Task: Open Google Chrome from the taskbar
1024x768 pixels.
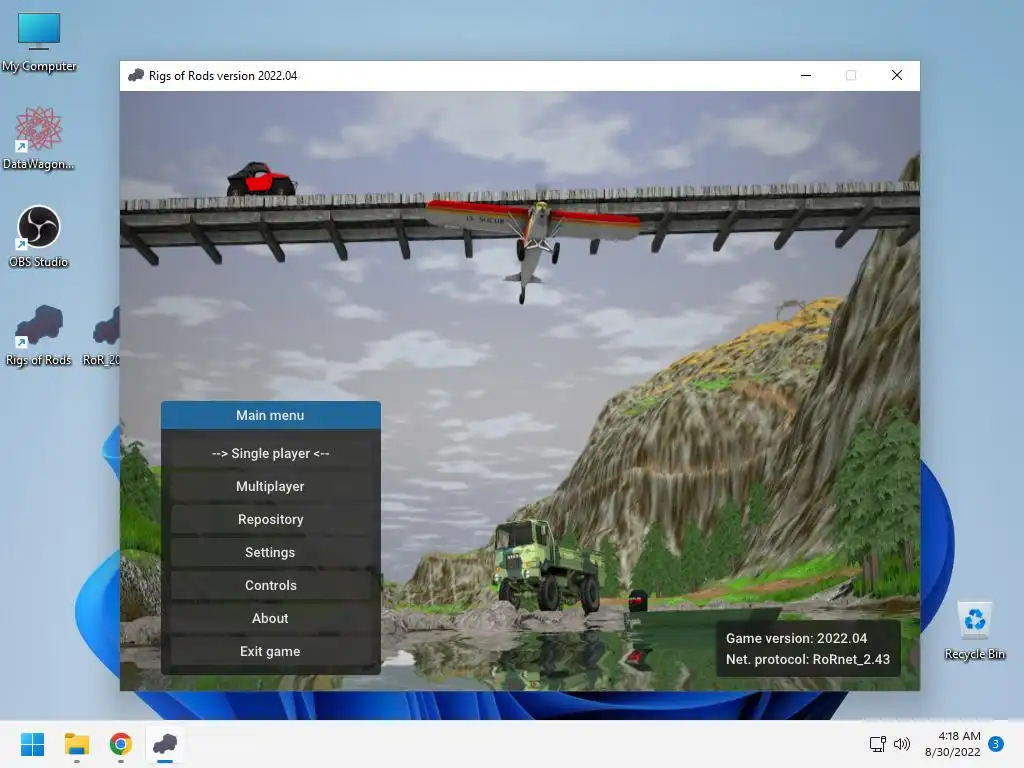Action: [121, 744]
